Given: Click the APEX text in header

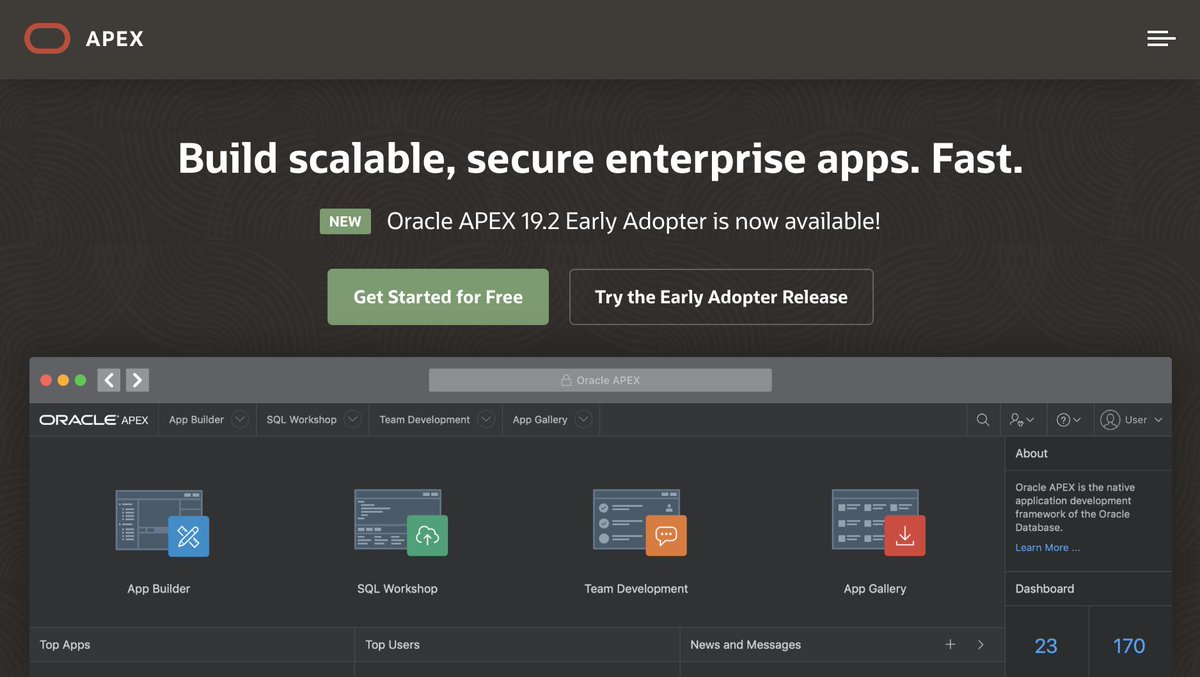Looking at the screenshot, I should tap(115, 39).
